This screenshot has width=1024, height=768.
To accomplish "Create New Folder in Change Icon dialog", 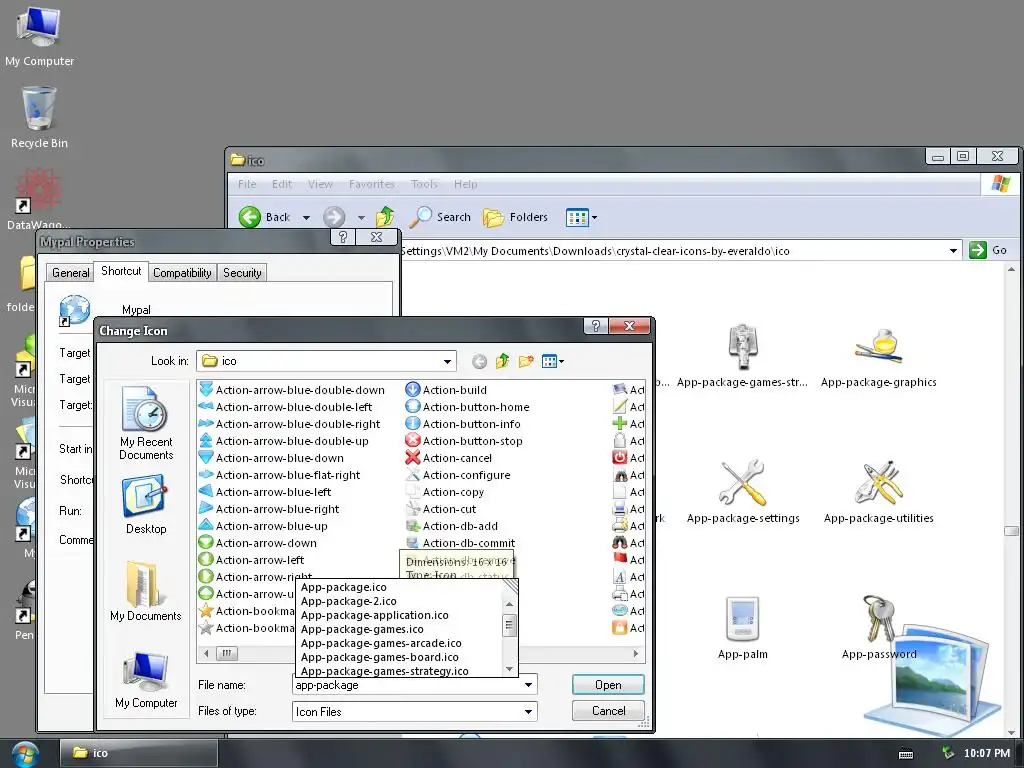I will pos(526,361).
